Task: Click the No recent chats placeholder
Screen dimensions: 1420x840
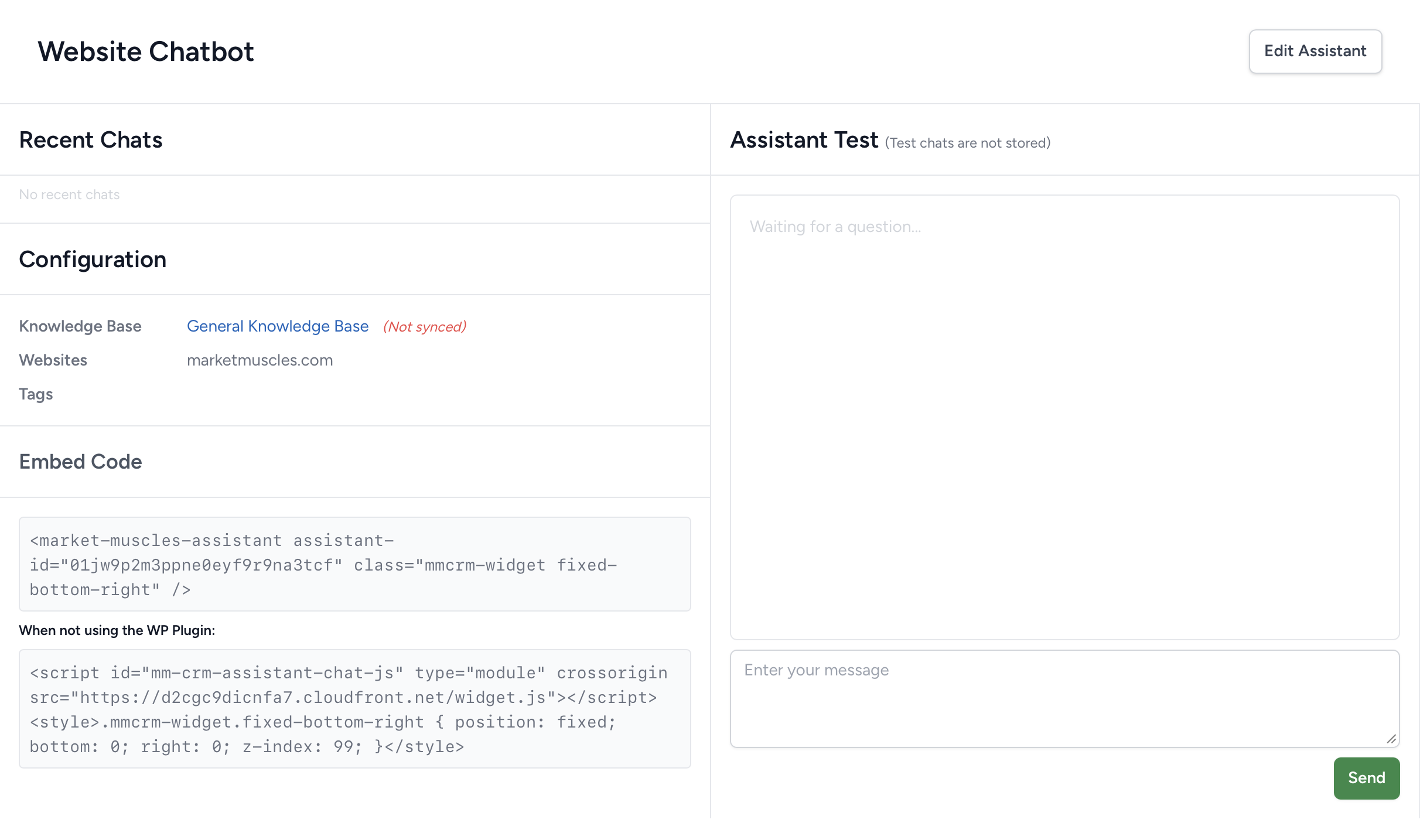Action: 69,194
